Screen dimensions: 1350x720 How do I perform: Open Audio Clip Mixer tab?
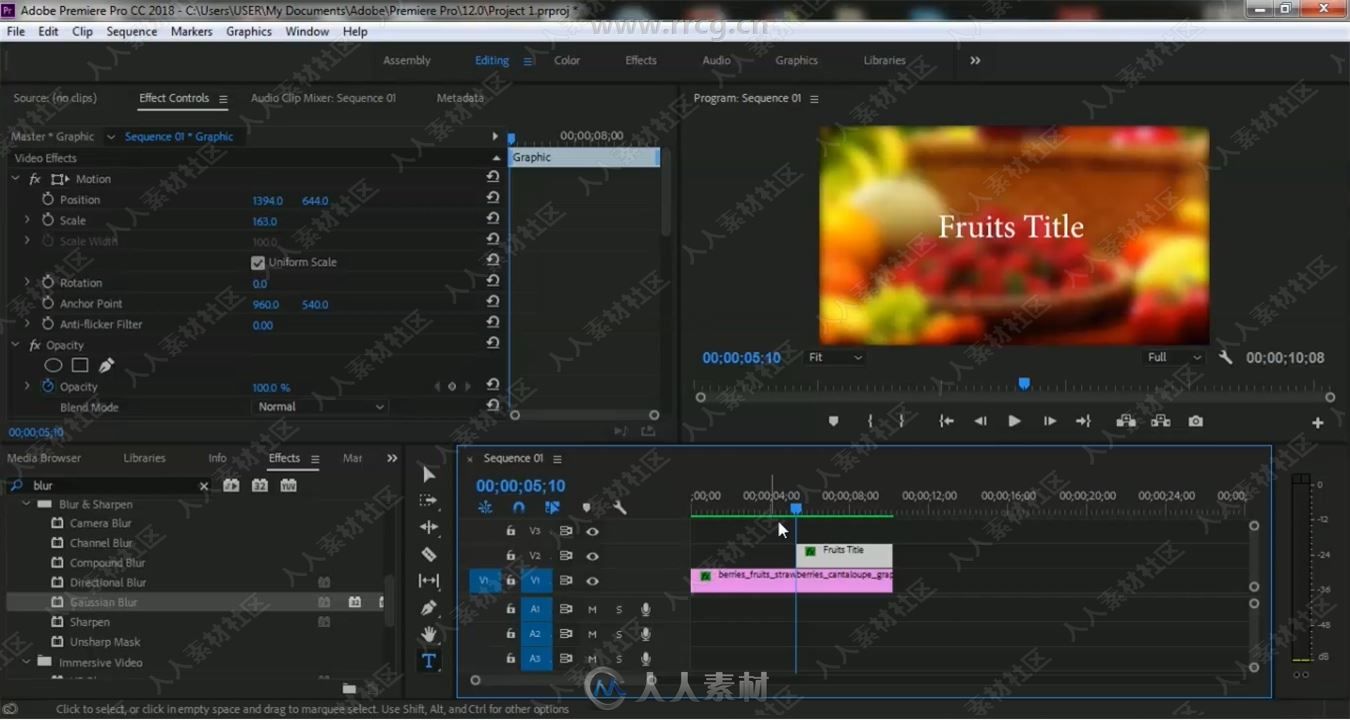pos(323,98)
